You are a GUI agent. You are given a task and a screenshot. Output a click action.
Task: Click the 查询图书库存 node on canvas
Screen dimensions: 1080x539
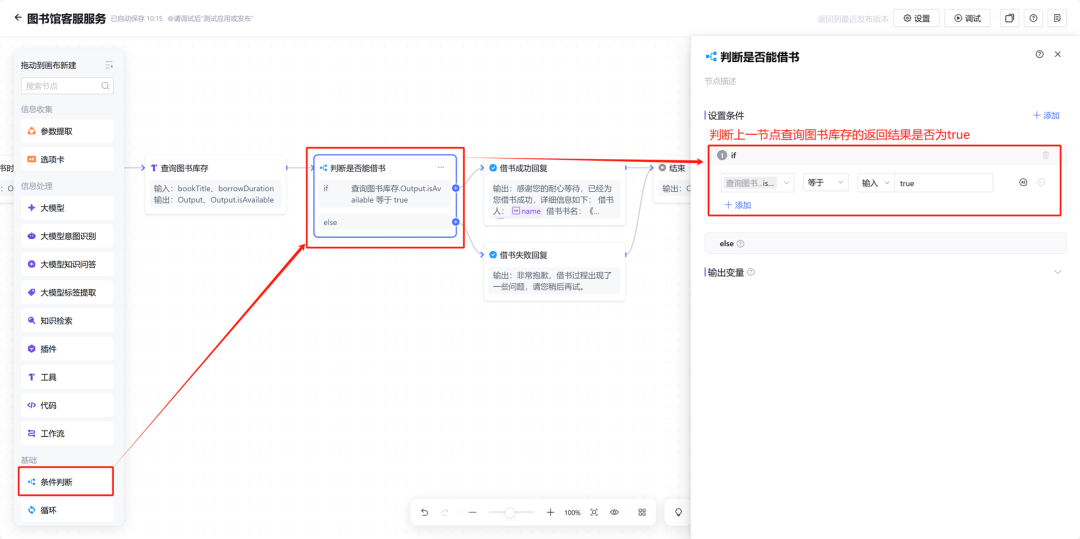point(216,184)
